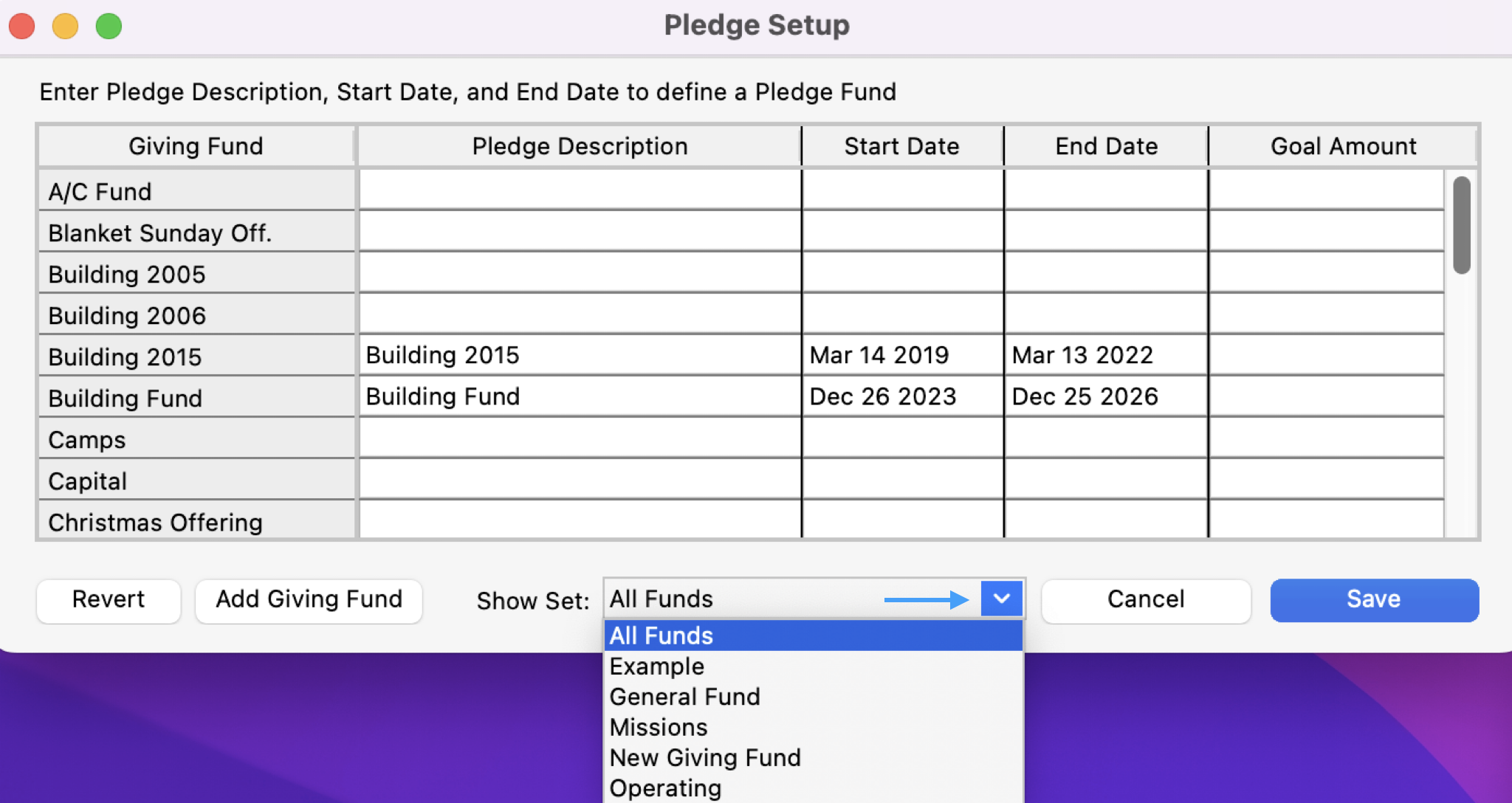Pick "New Giving Fund" from the dropdown options
1512x803 pixels.
704,757
